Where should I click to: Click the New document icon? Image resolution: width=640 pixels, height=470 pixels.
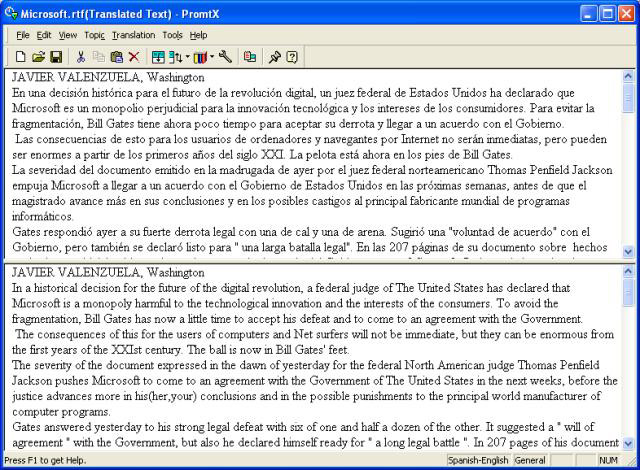click(x=21, y=57)
